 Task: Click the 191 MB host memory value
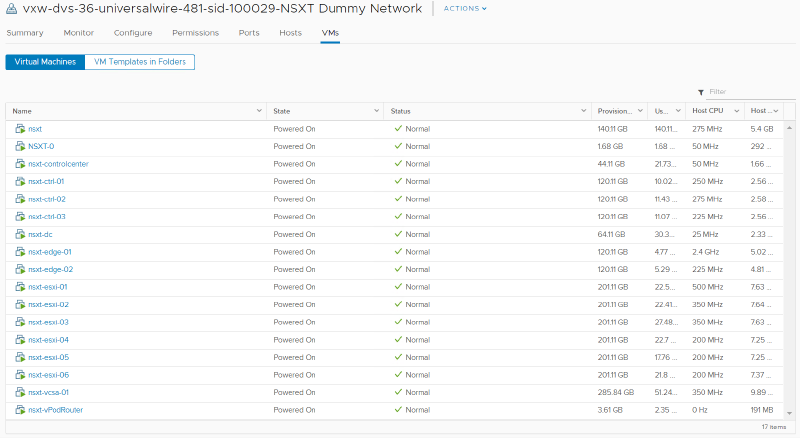762,410
